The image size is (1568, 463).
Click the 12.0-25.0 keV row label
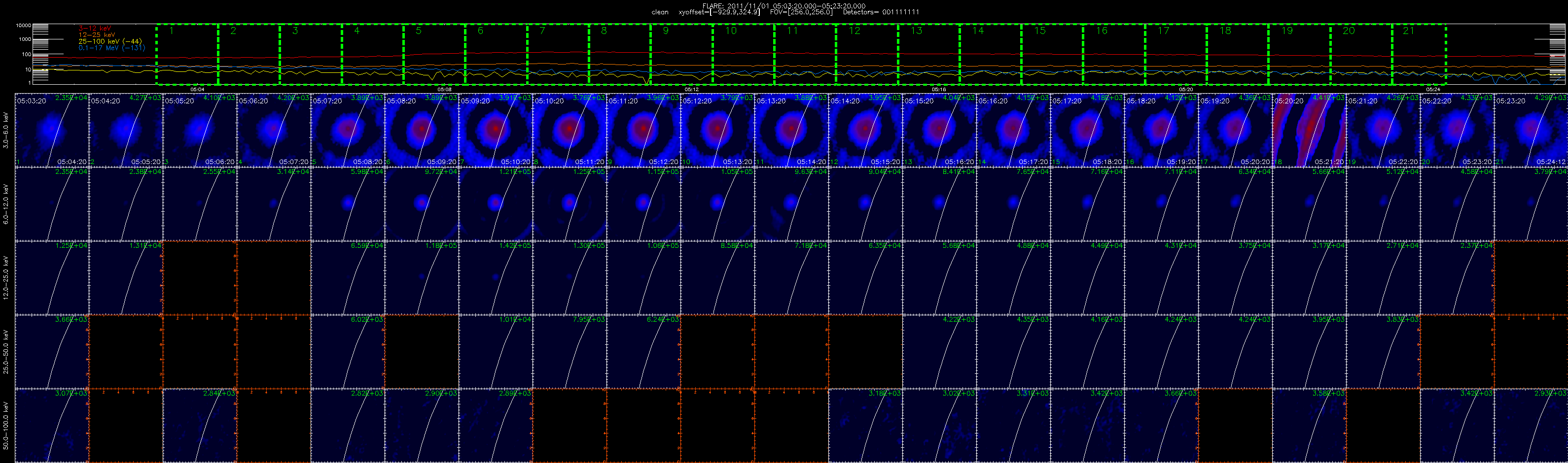pos(6,278)
